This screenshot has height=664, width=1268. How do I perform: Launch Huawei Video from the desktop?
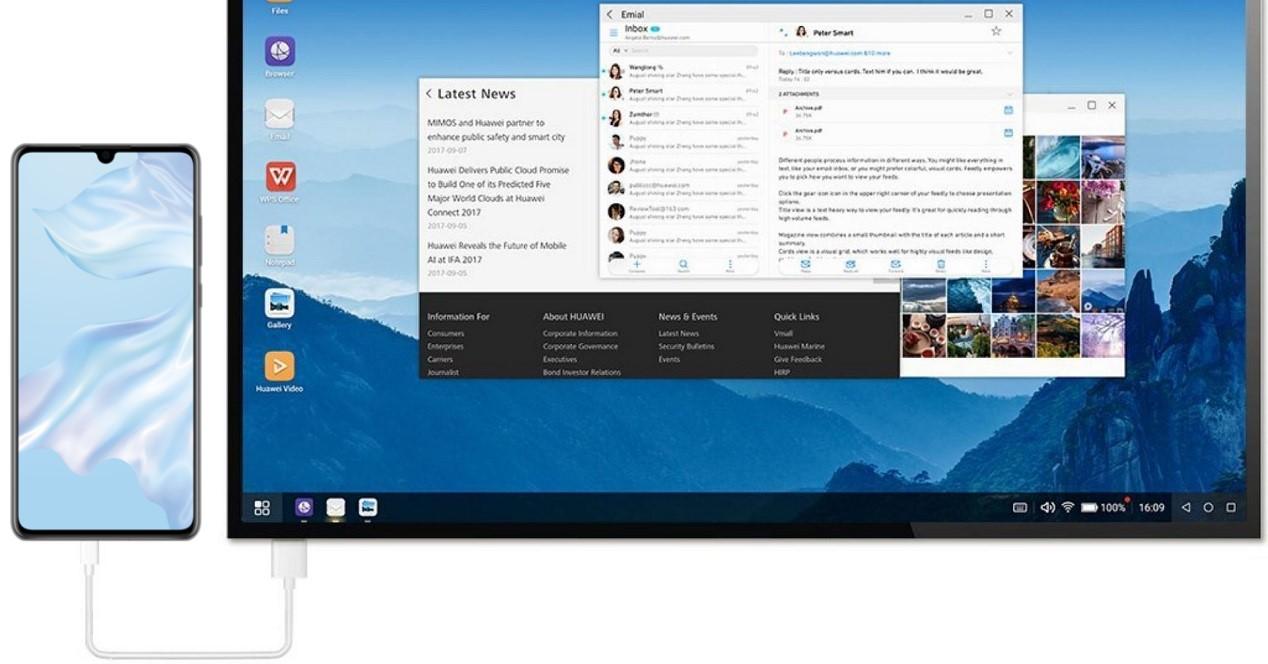coord(279,366)
